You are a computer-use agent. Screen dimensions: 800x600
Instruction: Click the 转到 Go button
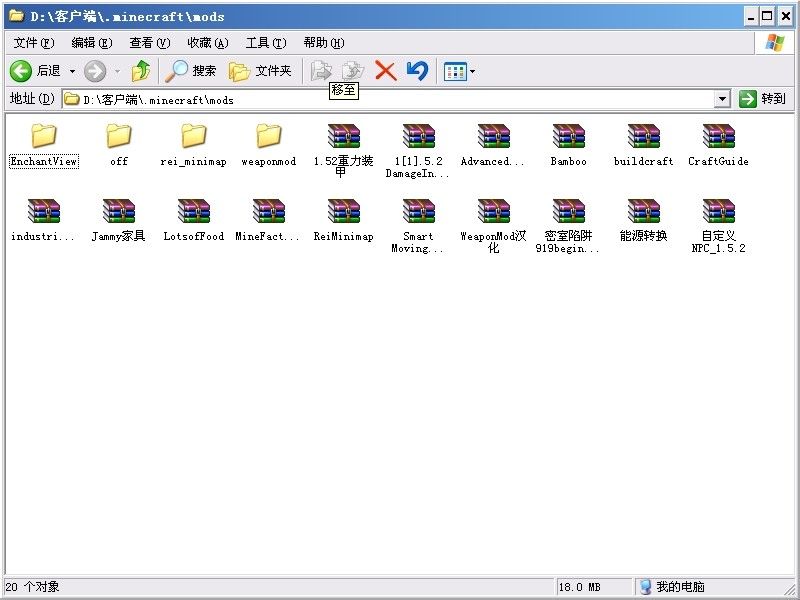click(763, 99)
